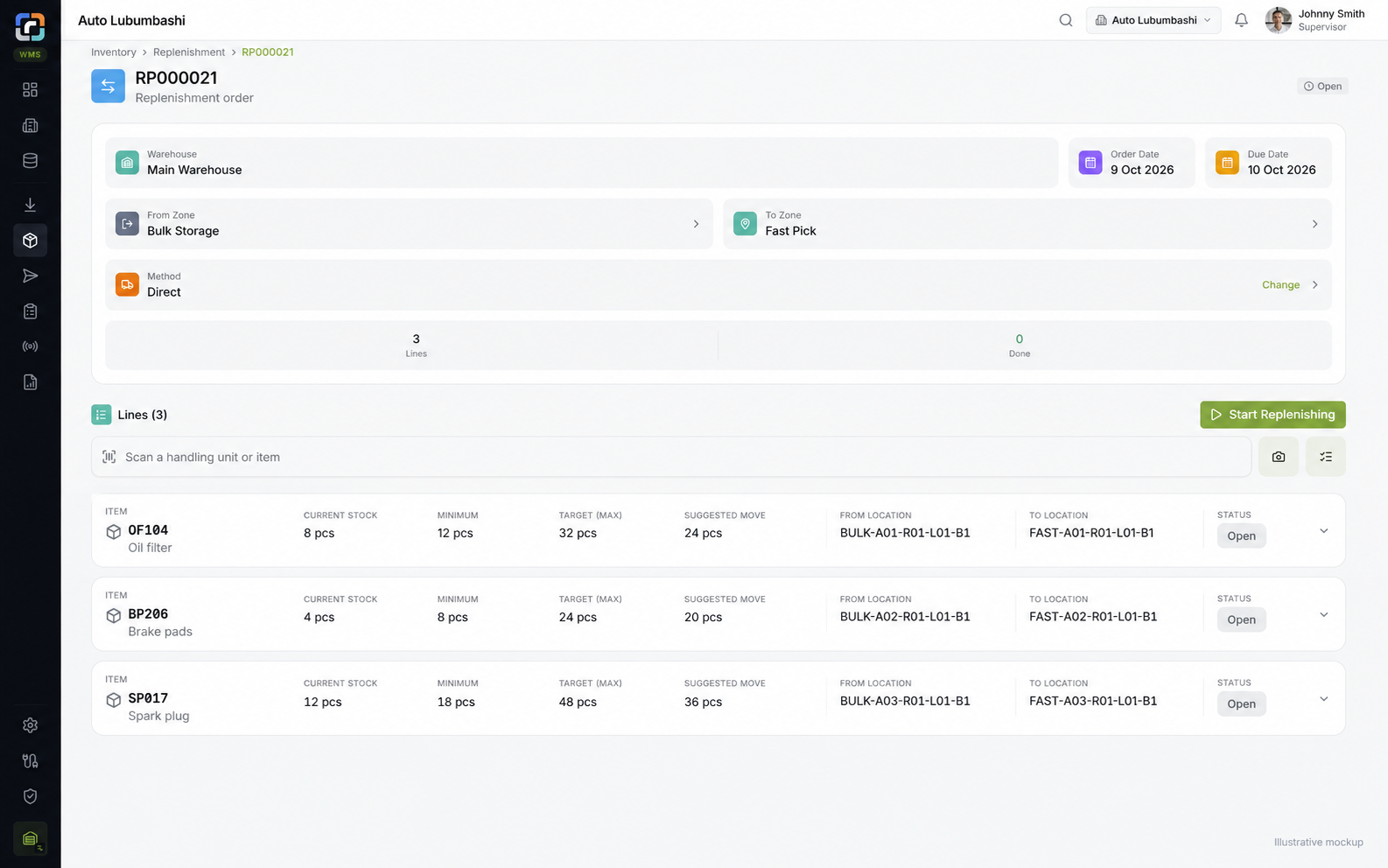Click the search magnifier icon in header
Image resolution: width=1388 pixels, height=868 pixels.
coord(1066,20)
